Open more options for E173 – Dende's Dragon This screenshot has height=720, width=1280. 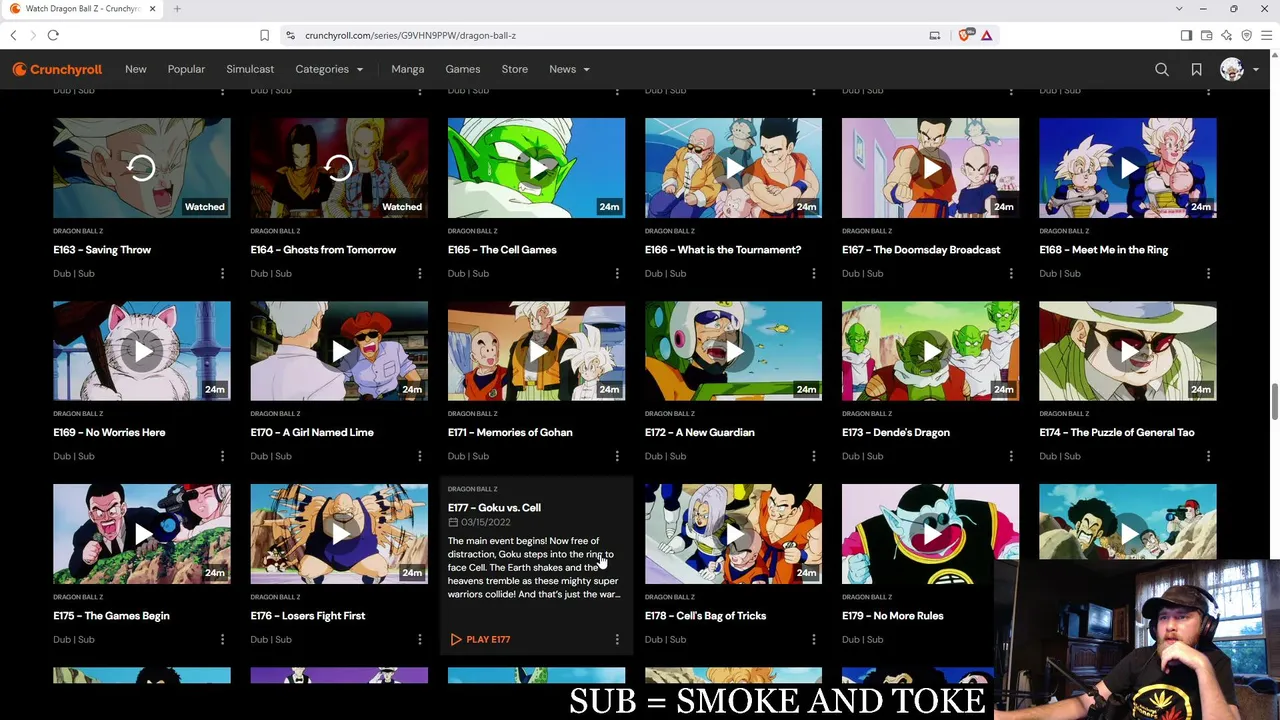[1010, 456]
